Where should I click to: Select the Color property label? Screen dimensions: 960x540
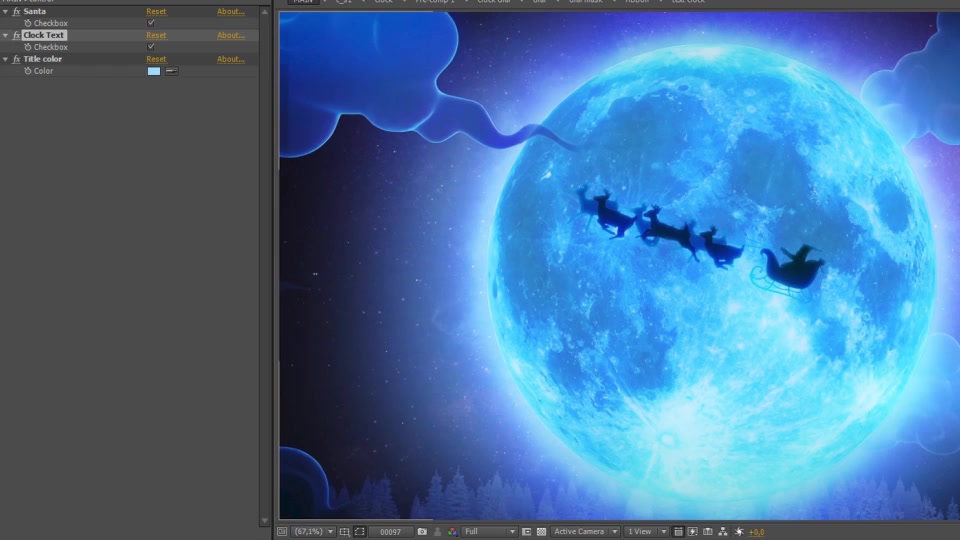(43, 71)
